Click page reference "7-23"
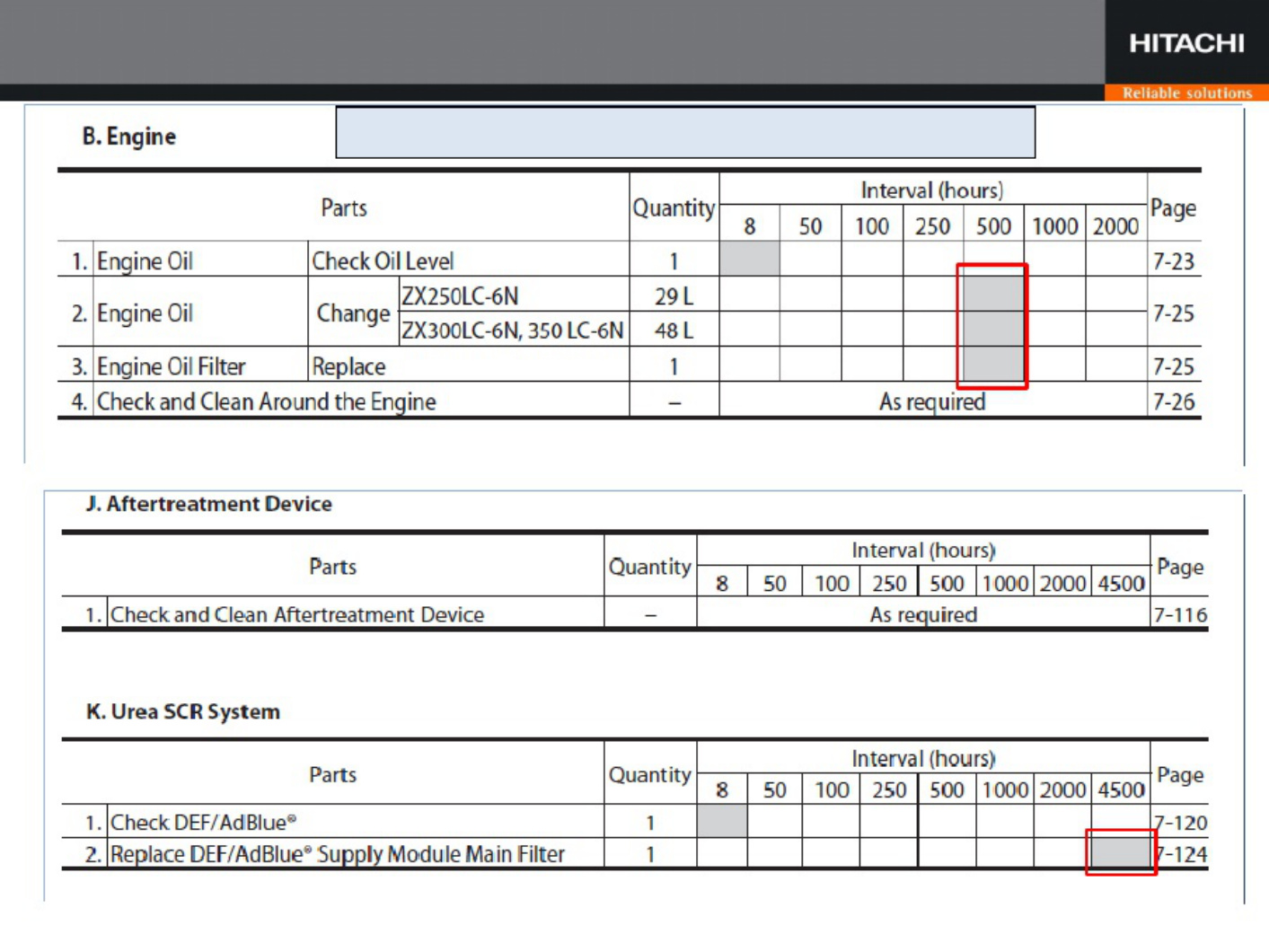 click(1174, 261)
